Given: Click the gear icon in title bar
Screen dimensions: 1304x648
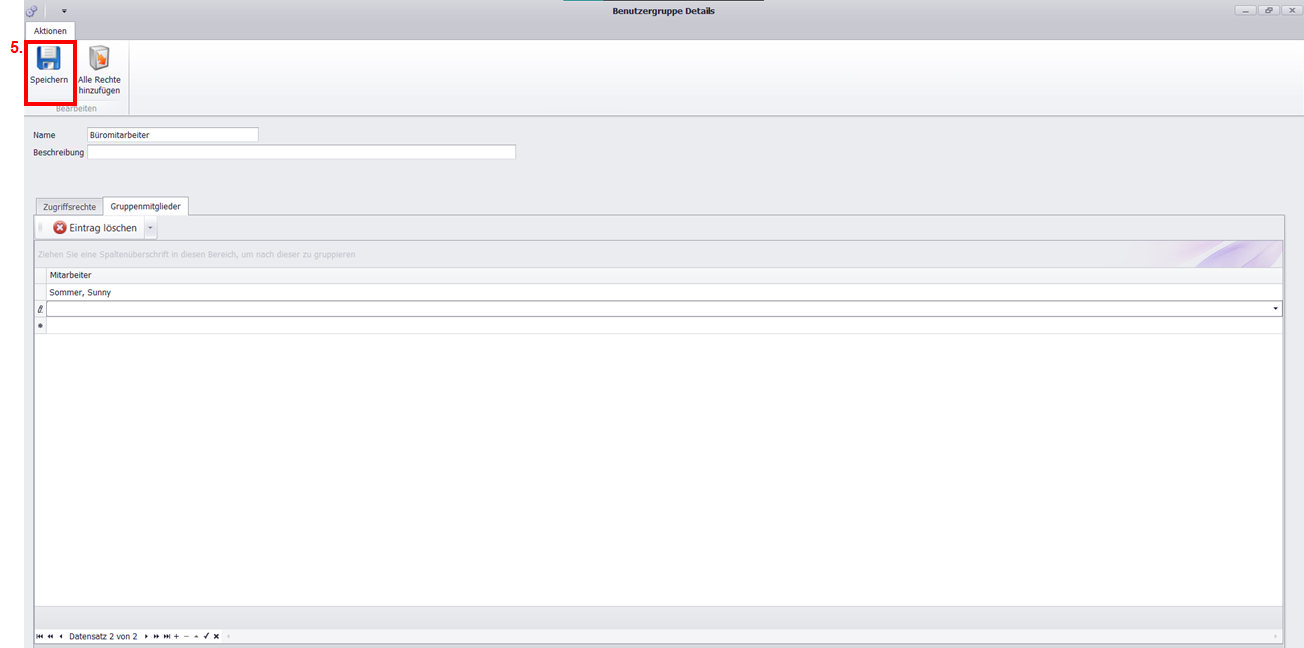Looking at the screenshot, I should click(31, 11).
